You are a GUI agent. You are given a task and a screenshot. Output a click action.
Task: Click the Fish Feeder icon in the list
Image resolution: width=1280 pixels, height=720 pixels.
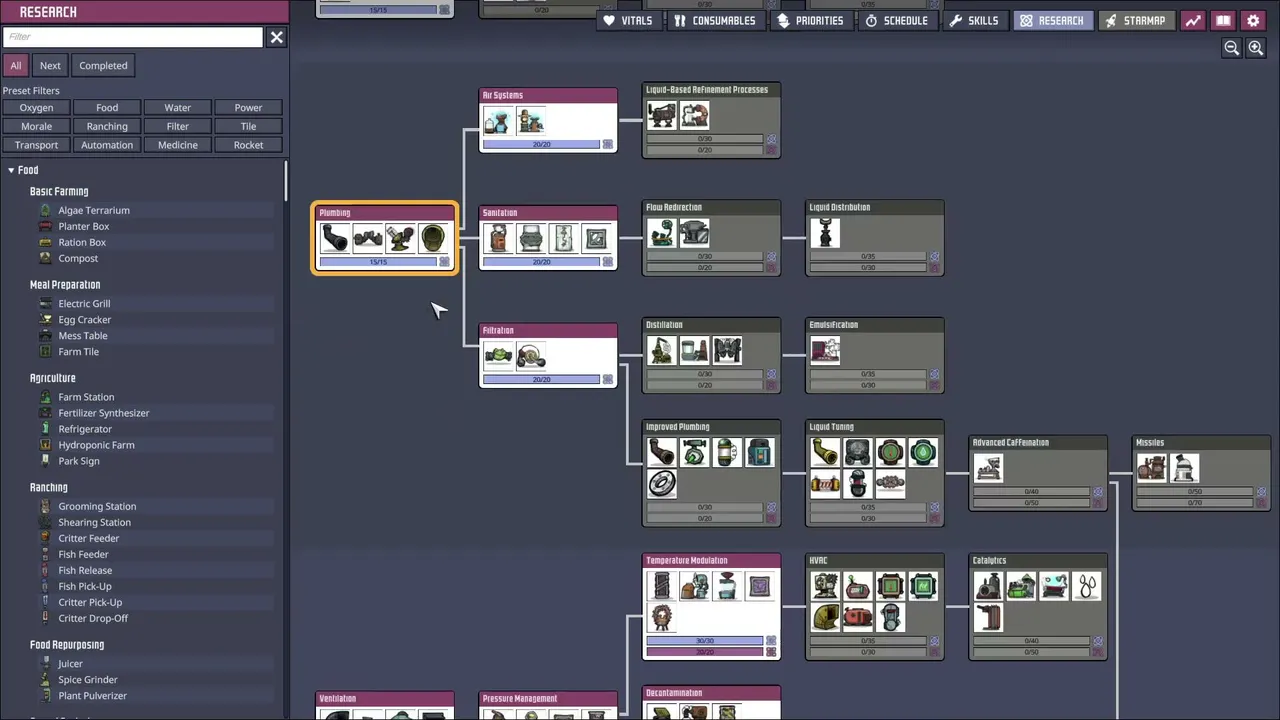(x=45, y=554)
